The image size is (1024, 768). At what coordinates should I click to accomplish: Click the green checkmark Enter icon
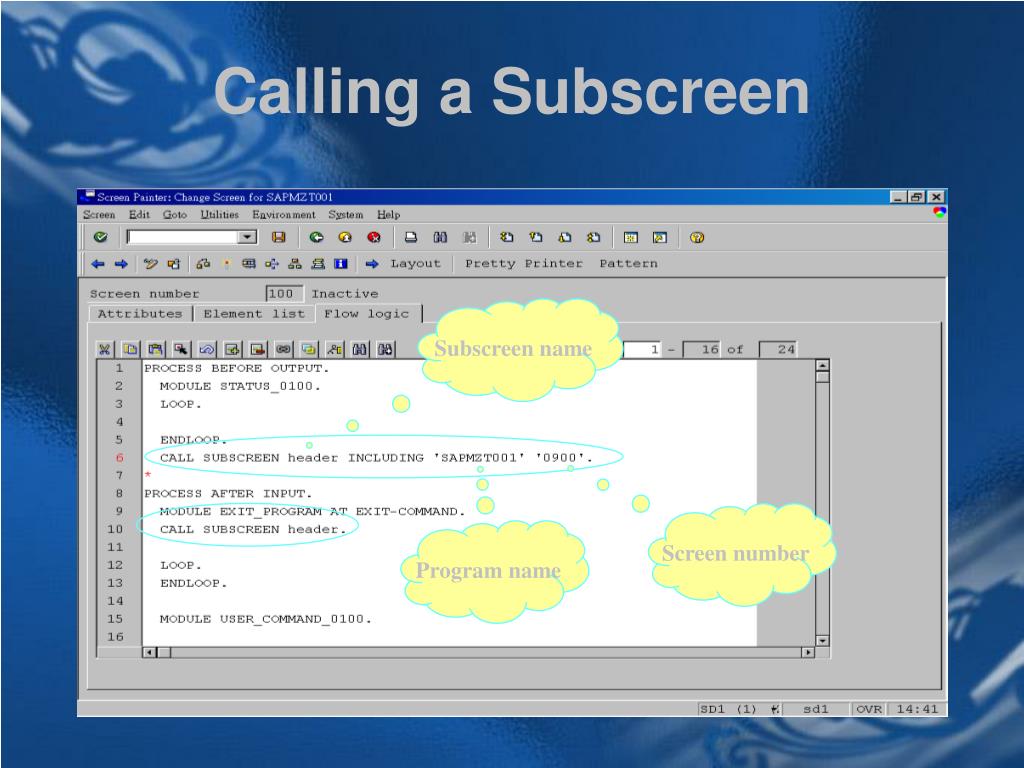101,237
